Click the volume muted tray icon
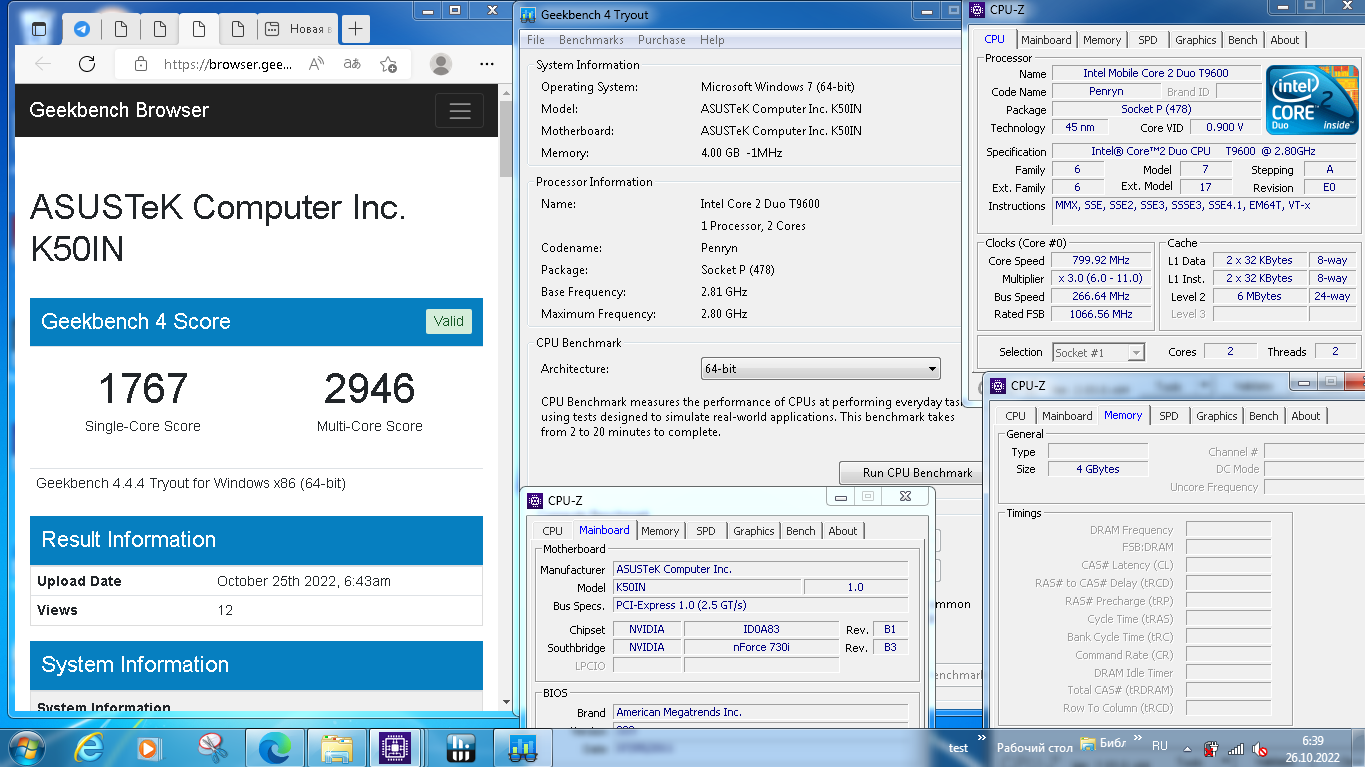This screenshot has height=767, width=1365. [1260, 748]
